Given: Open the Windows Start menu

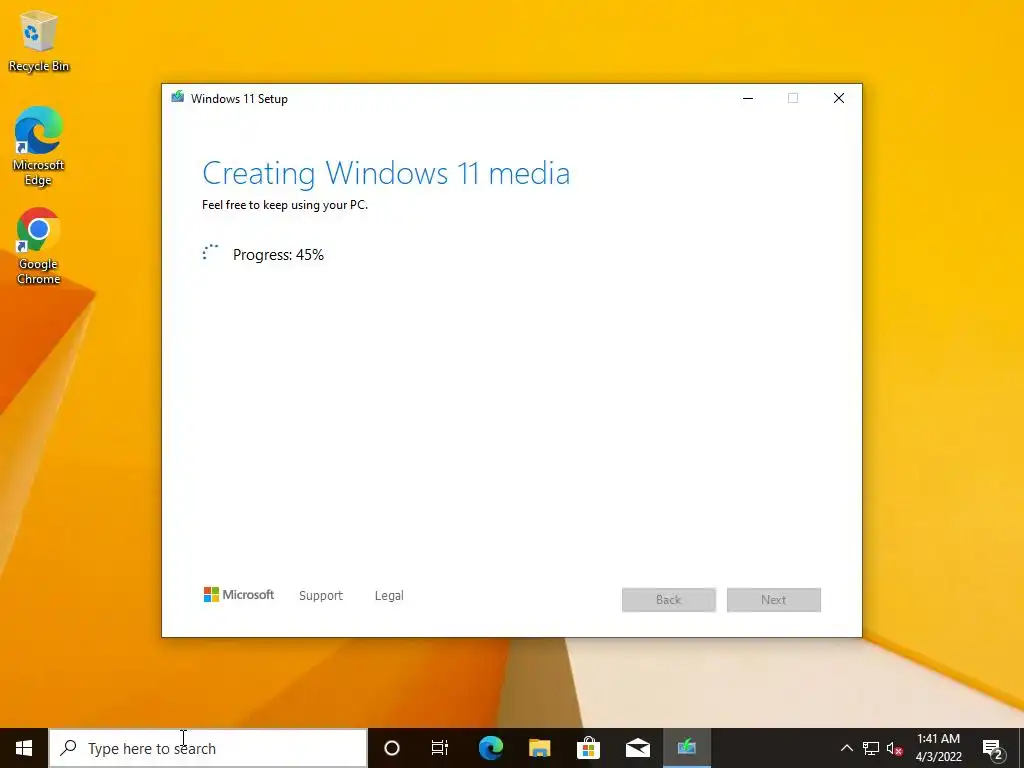Looking at the screenshot, I should coord(24,748).
